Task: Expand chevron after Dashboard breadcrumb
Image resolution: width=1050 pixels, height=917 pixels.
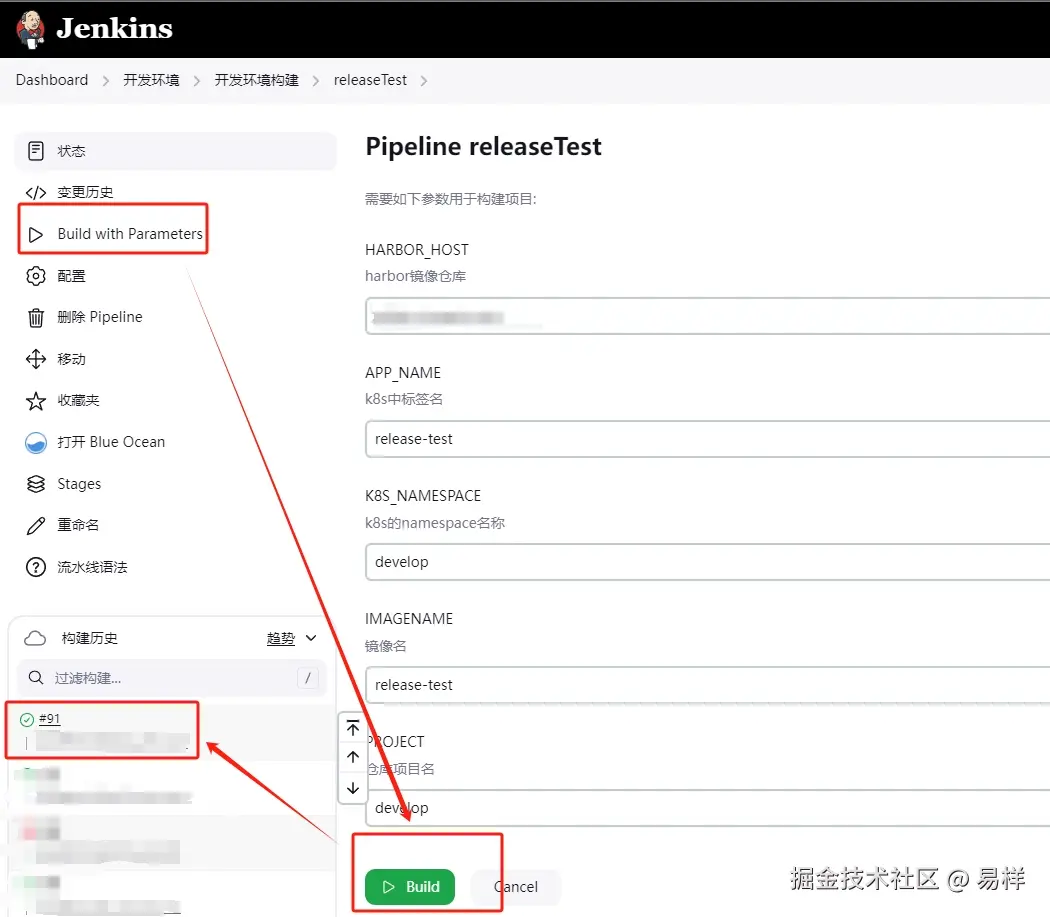Action: (106, 81)
